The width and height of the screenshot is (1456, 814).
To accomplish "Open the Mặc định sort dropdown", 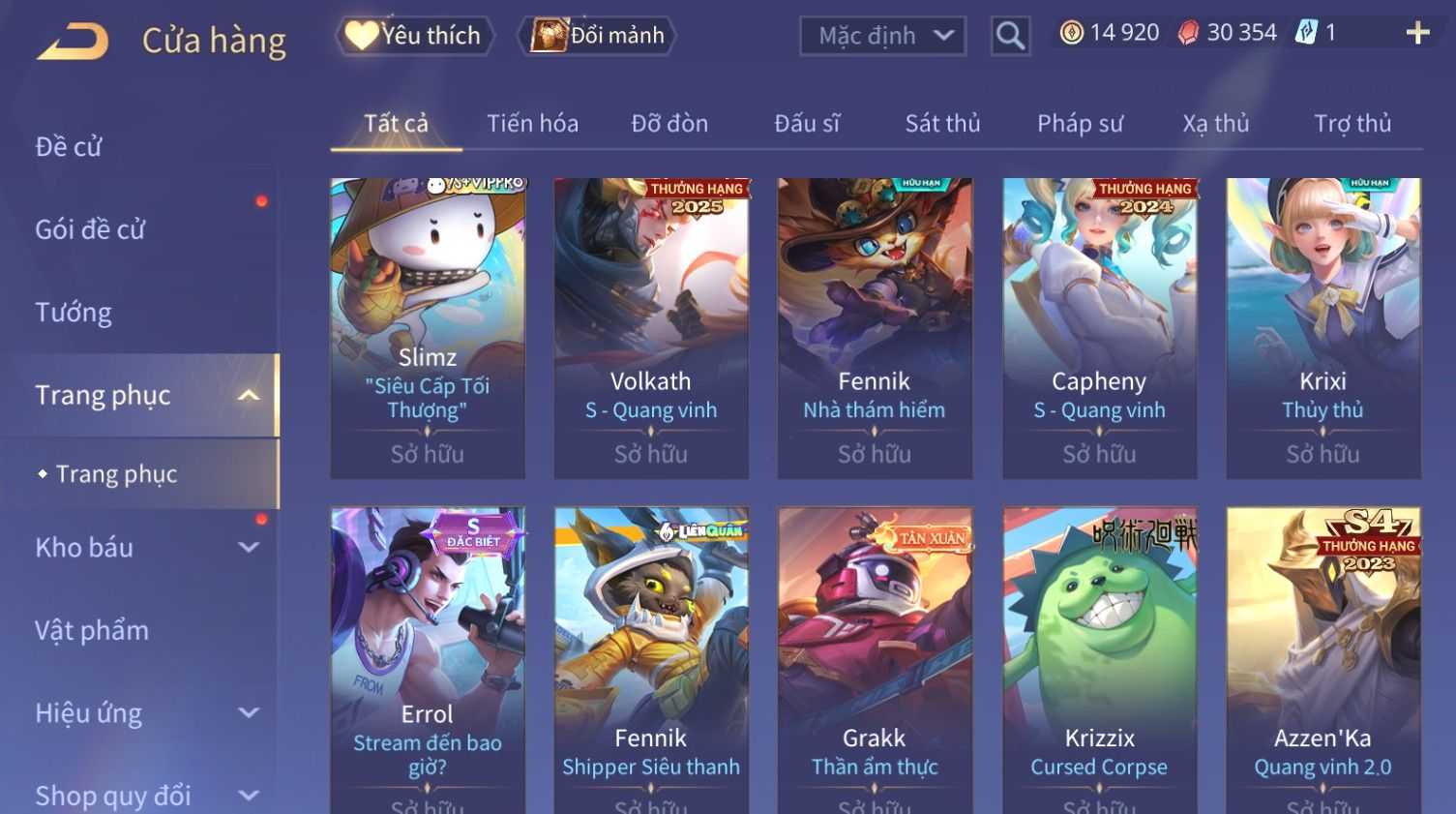I will (882, 37).
